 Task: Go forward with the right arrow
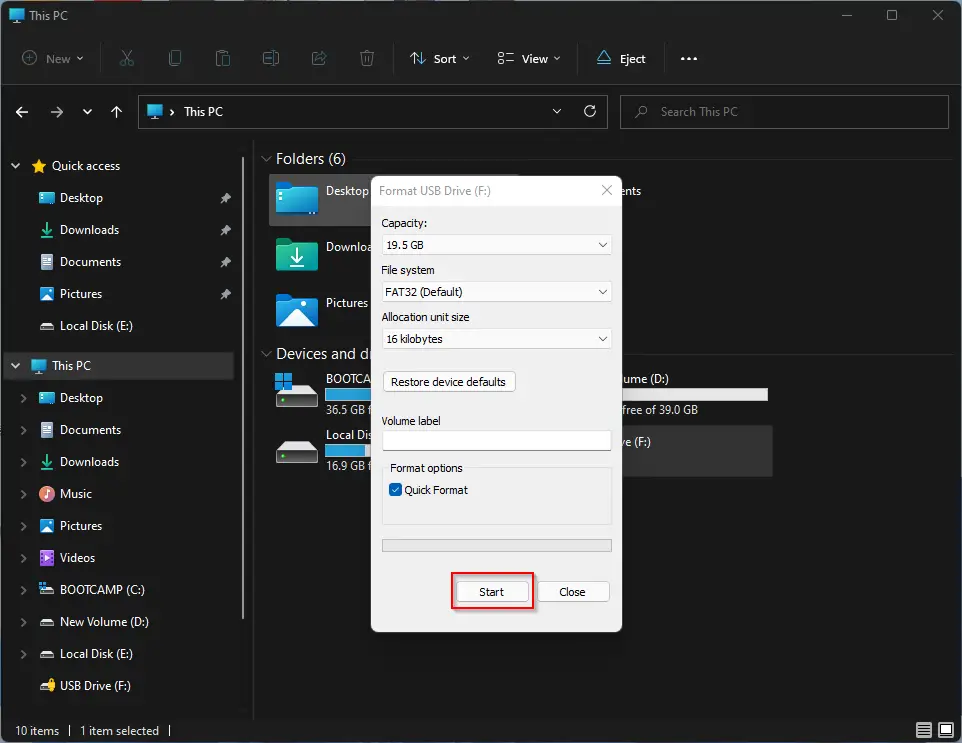56,112
